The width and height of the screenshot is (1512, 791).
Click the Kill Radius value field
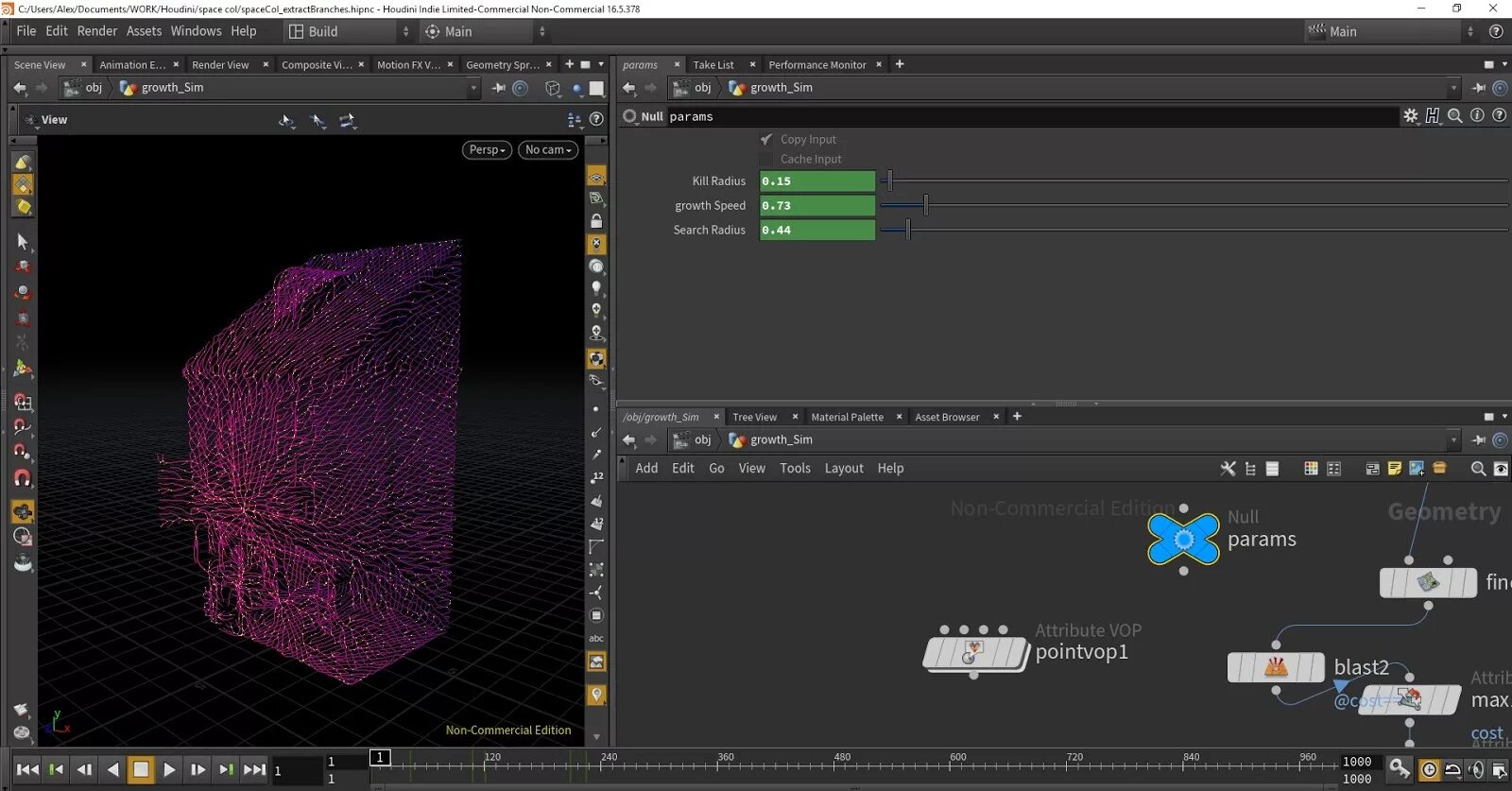click(816, 181)
